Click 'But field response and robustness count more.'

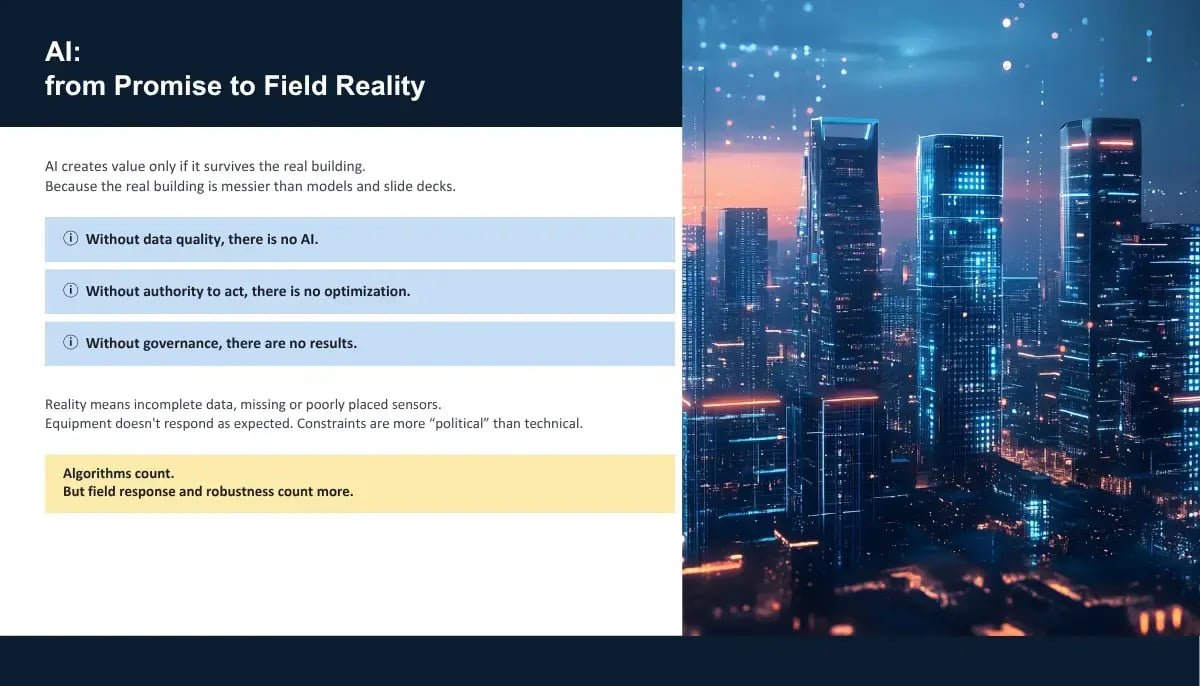click(208, 492)
